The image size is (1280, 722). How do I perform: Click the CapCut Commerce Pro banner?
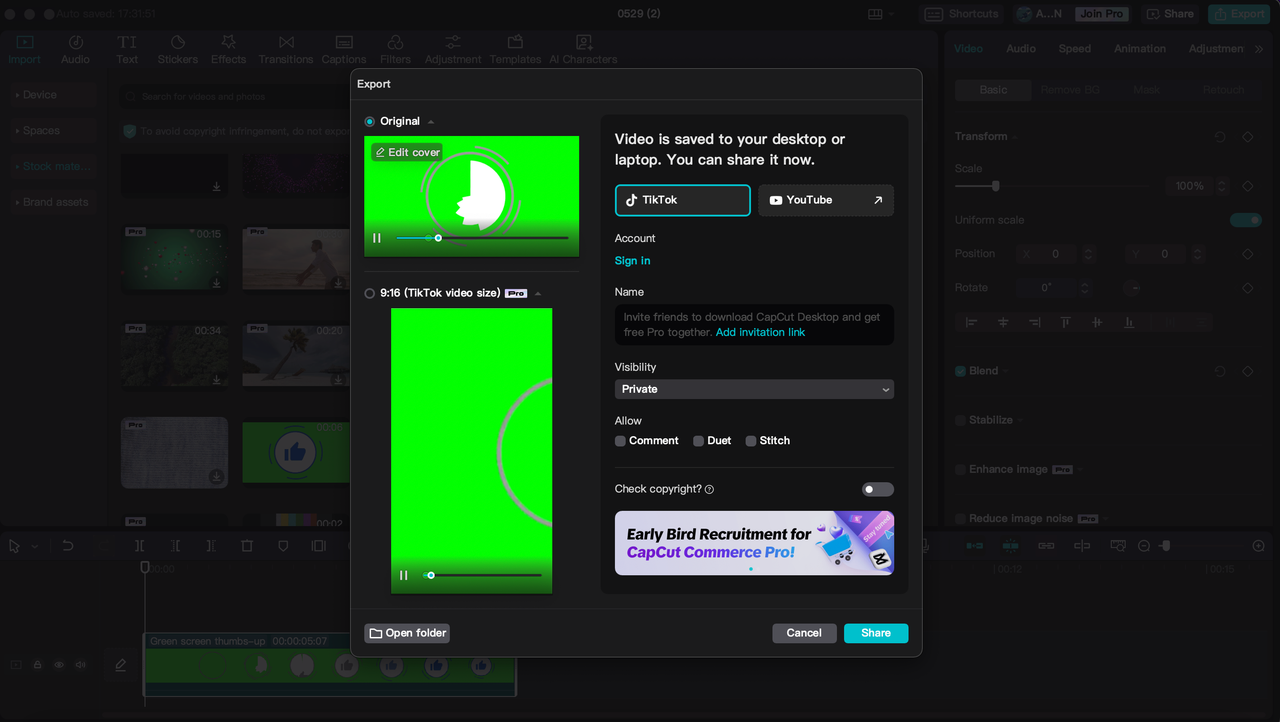754,543
